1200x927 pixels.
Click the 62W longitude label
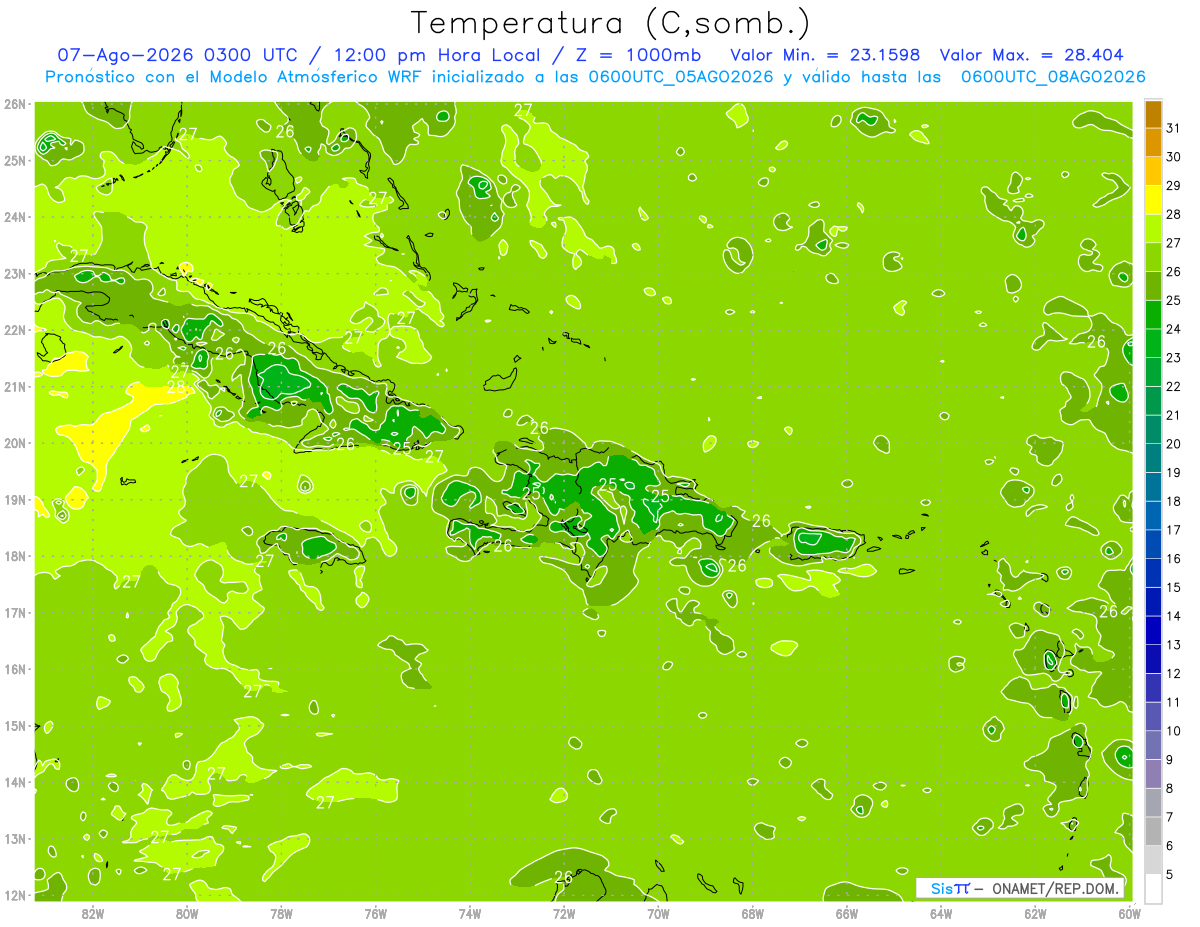tap(1035, 913)
